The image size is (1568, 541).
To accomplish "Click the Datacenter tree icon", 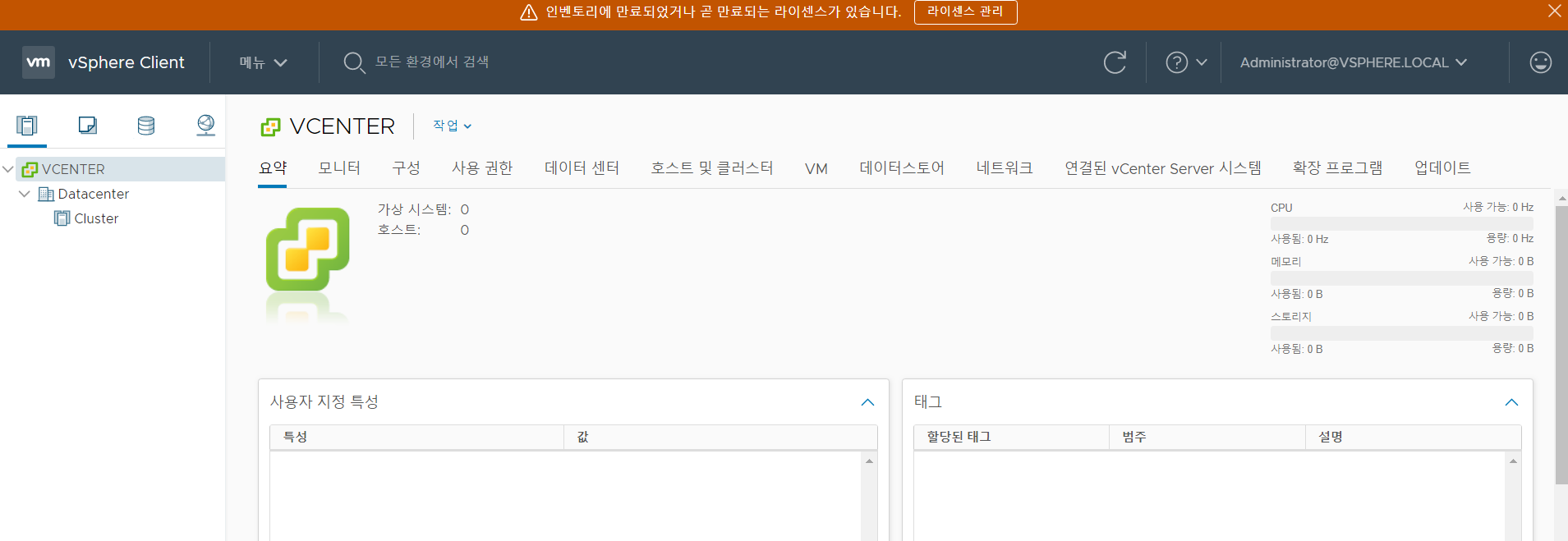I will point(47,194).
